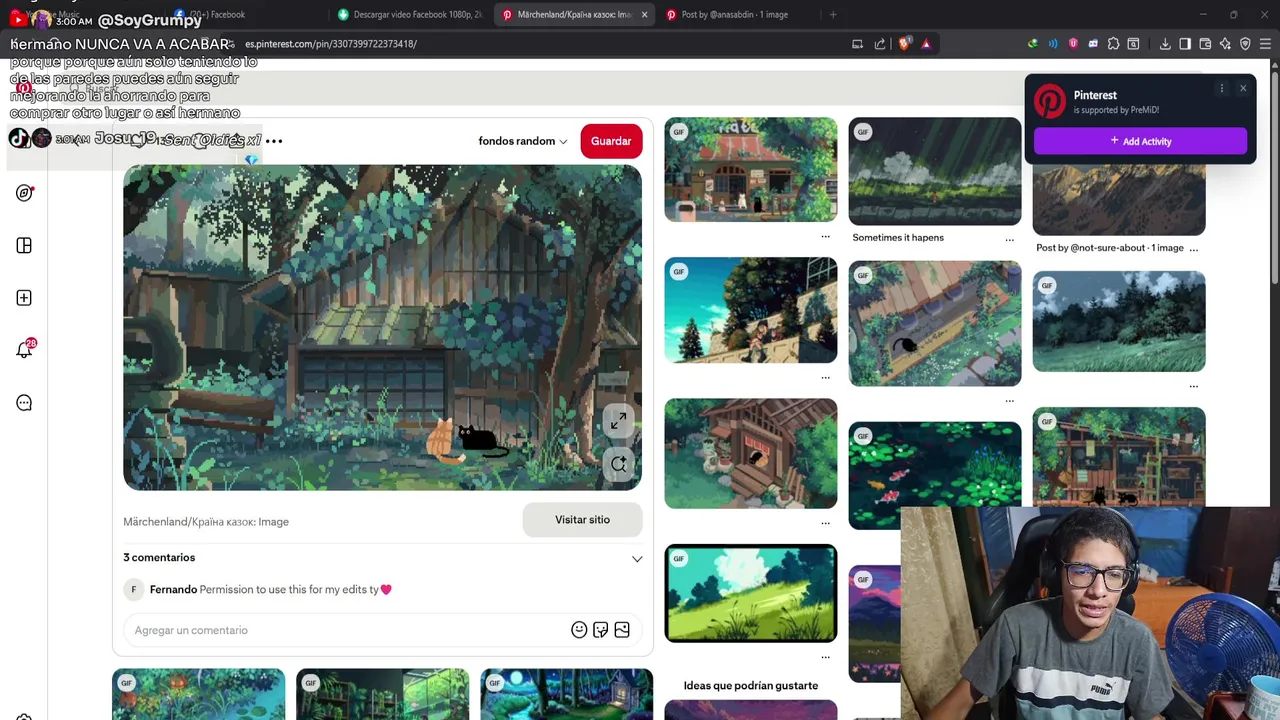The height and width of the screenshot is (720, 1280).
Task: Click the Brave Shields lion icon
Action: coord(905,44)
